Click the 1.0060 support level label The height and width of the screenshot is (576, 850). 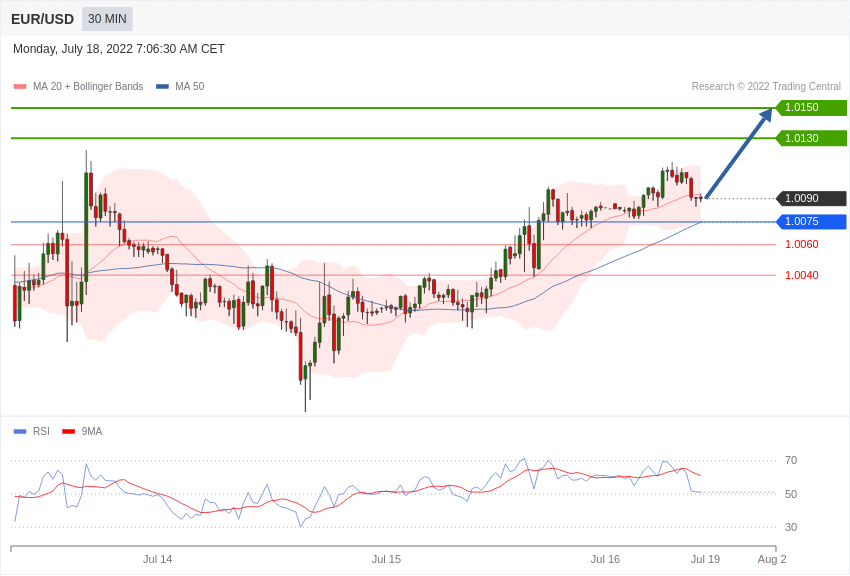pyautogui.click(x=801, y=244)
